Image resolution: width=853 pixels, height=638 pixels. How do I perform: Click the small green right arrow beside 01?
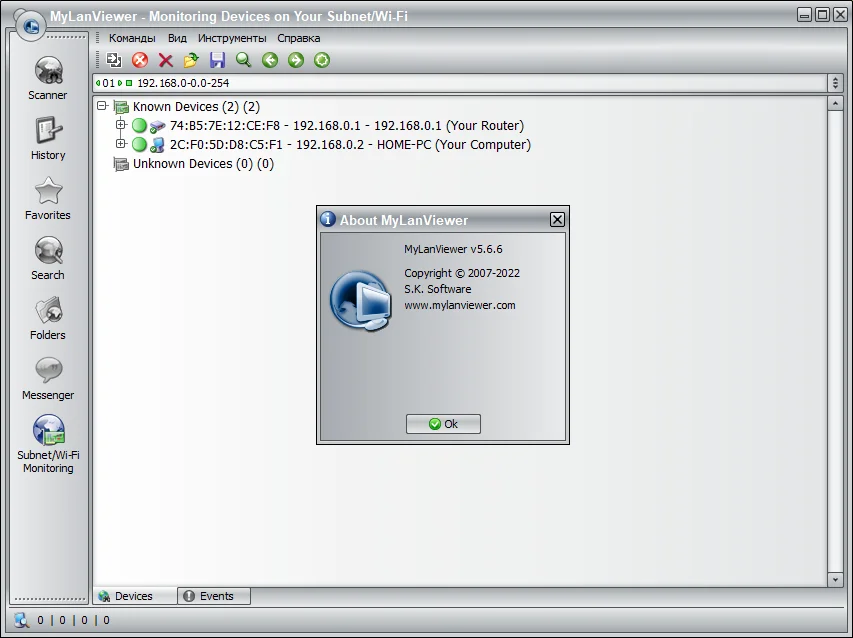click(120, 83)
